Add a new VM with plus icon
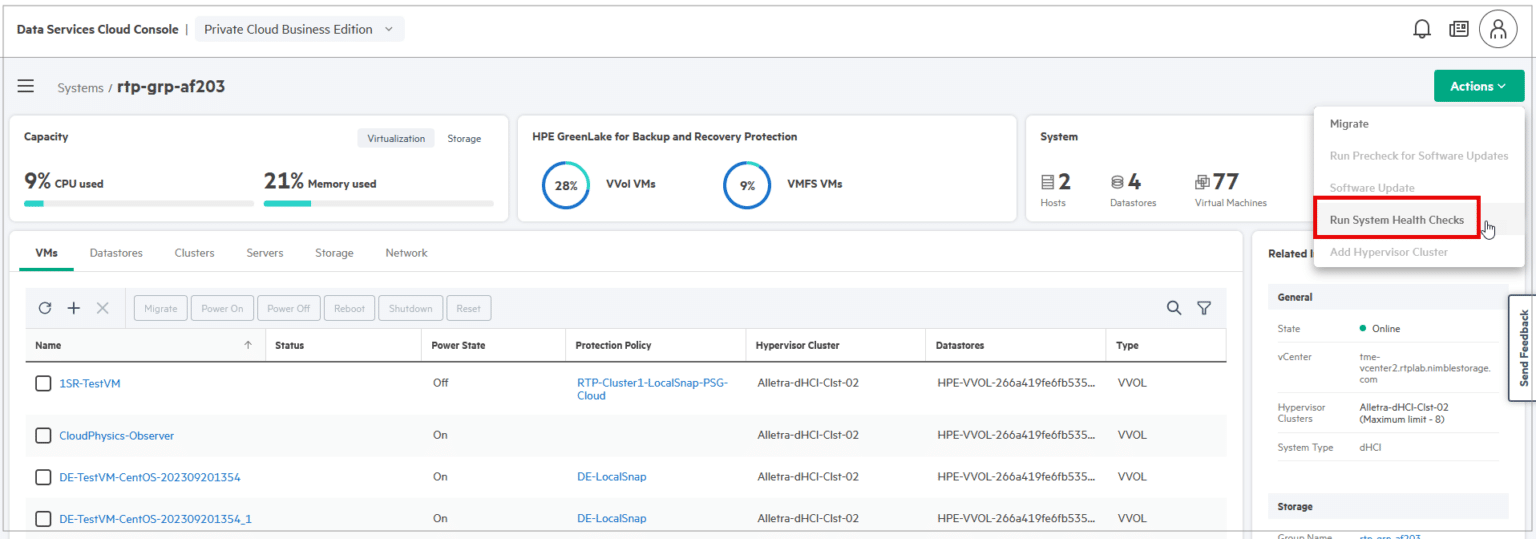The height and width of the screenshot is (539, 1536). point(73,308)
